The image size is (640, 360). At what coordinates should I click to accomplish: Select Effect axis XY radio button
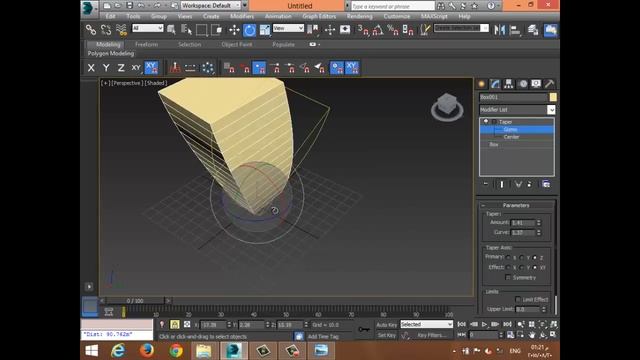(535, 267)
